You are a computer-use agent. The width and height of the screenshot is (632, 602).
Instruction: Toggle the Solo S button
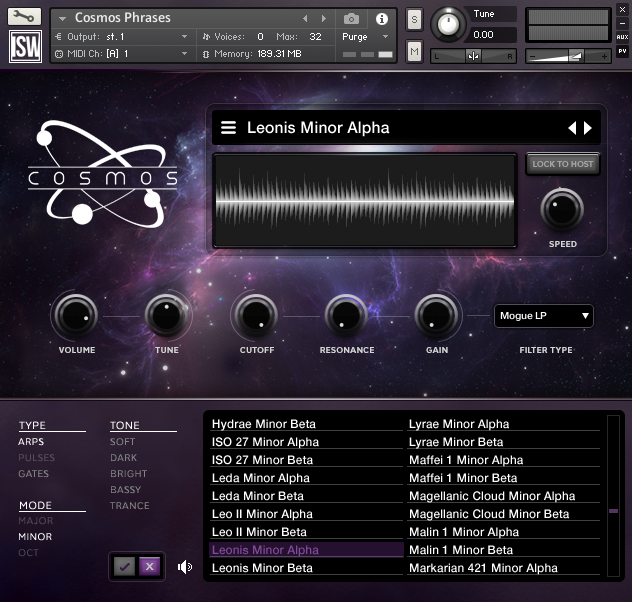(x=414, y=20)
